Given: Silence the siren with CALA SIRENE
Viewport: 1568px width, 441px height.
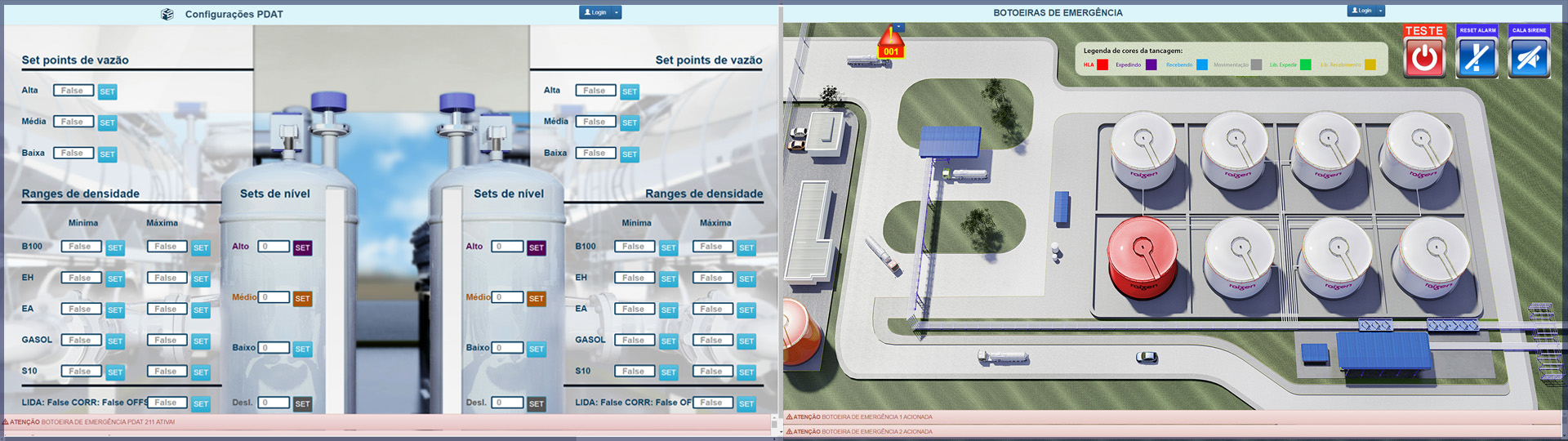Looking at the screenshot, I should coord(1529,57).
